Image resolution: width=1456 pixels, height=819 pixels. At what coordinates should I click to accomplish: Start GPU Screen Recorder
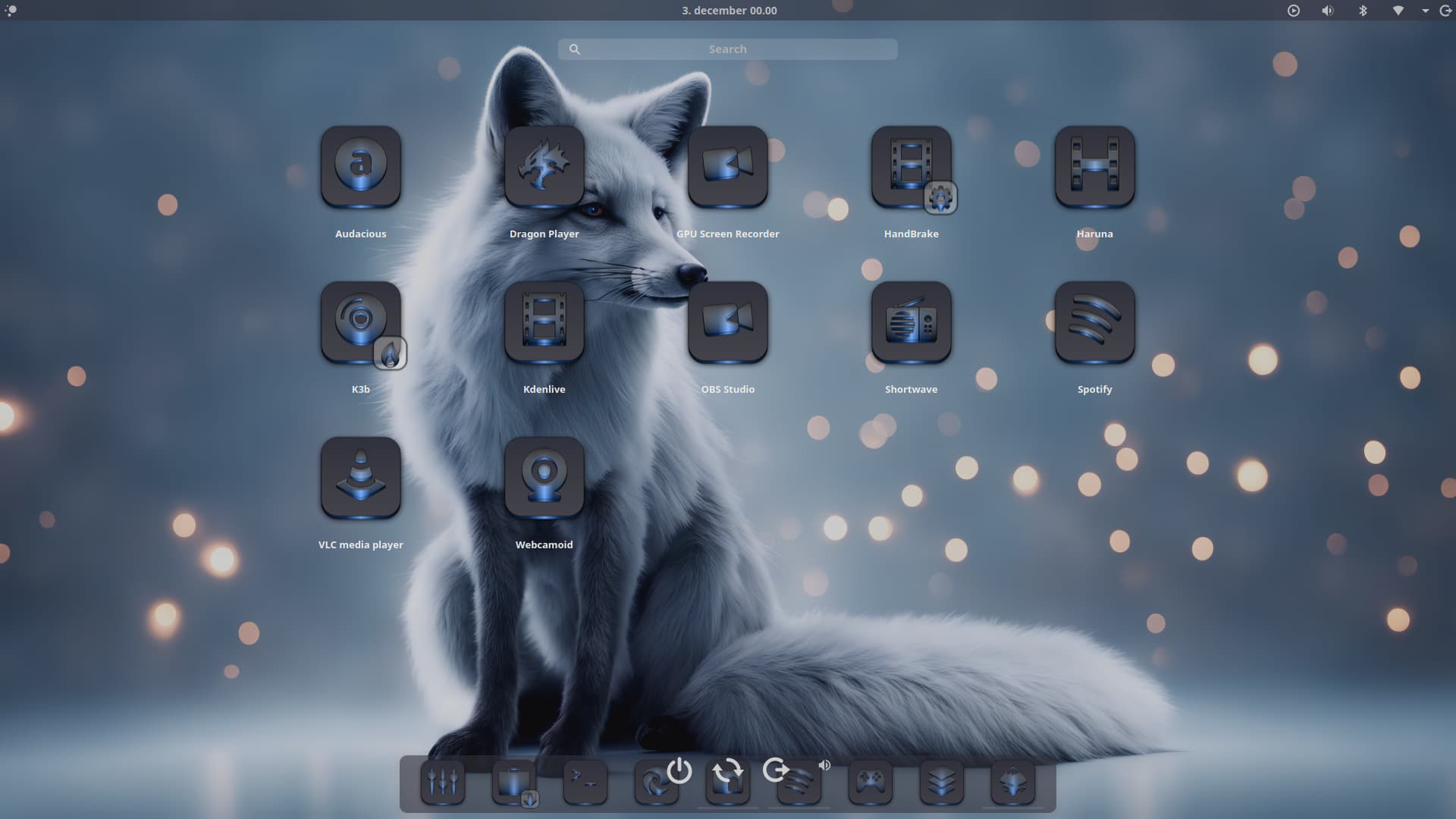[x=727, y=167]
